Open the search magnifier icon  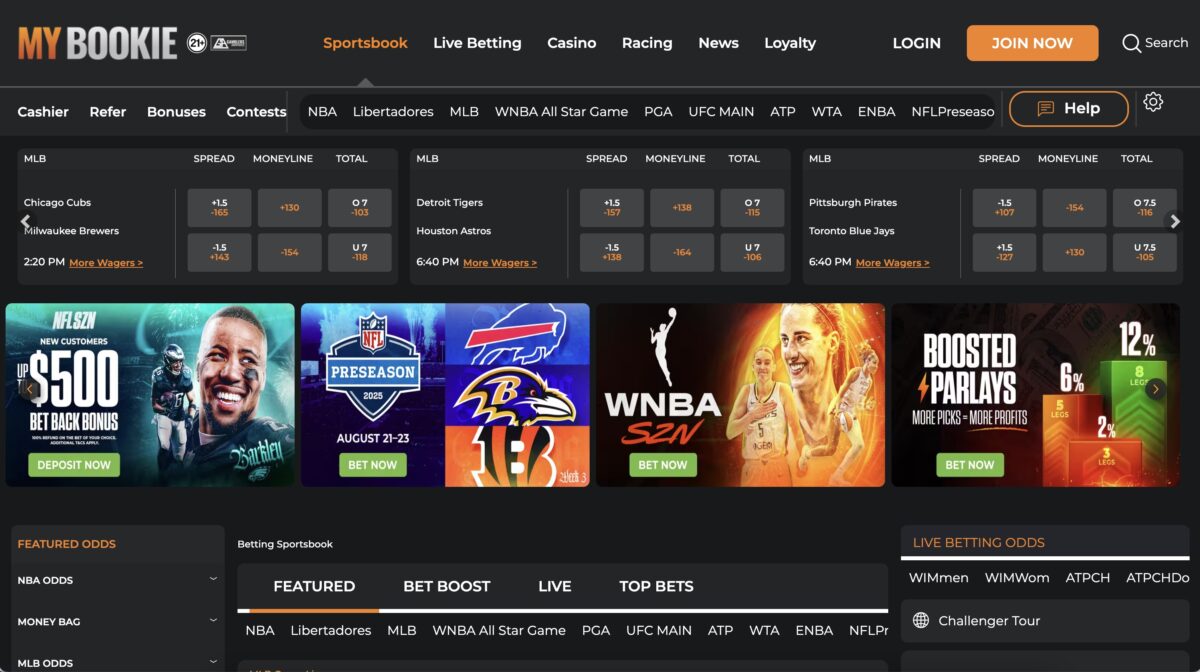point(1131,43)
